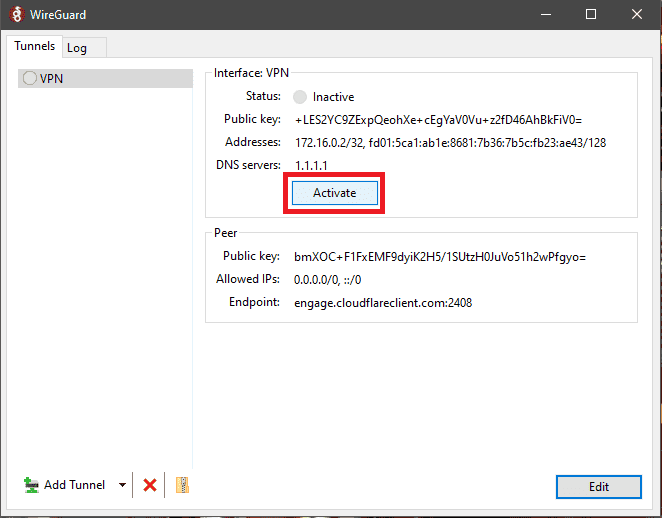Viewport: 662px width, 518px height.
Task: Click Allowed IPs value 0.0.0.0/0, ::/0
Action: (328, 280)
